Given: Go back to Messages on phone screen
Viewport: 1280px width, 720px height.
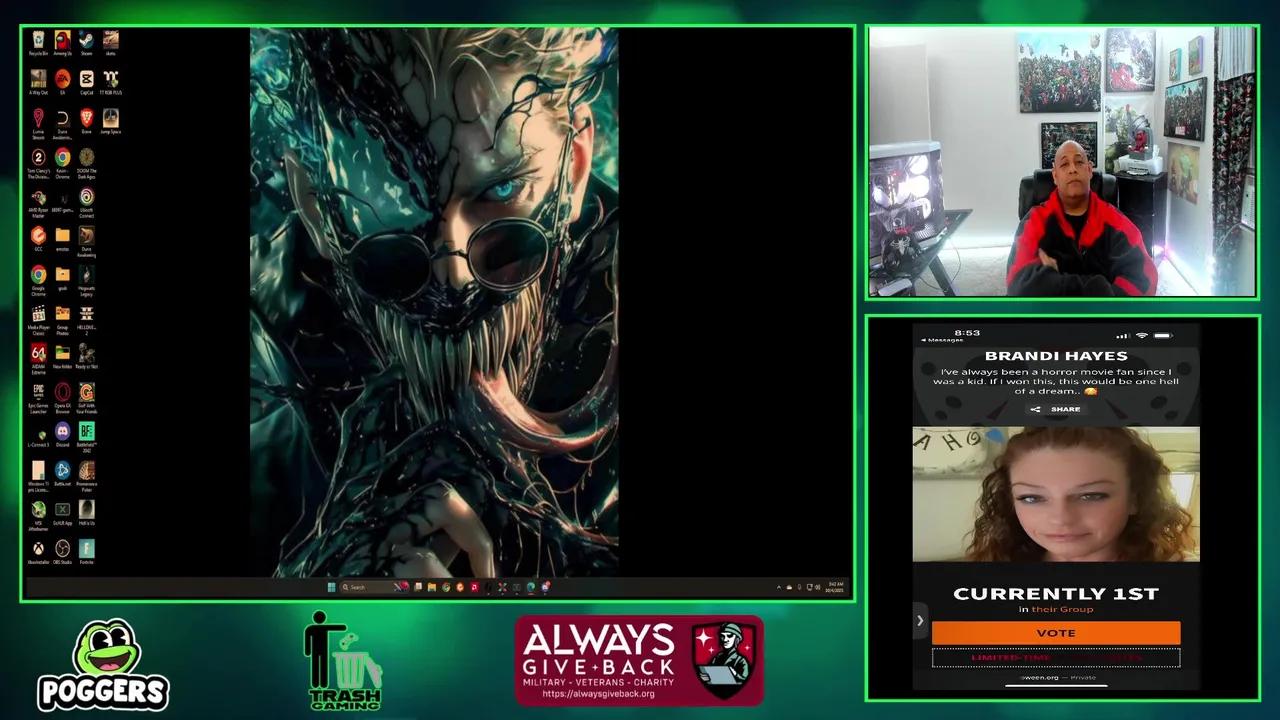Looking at the screenshot, I should [941, 340].
